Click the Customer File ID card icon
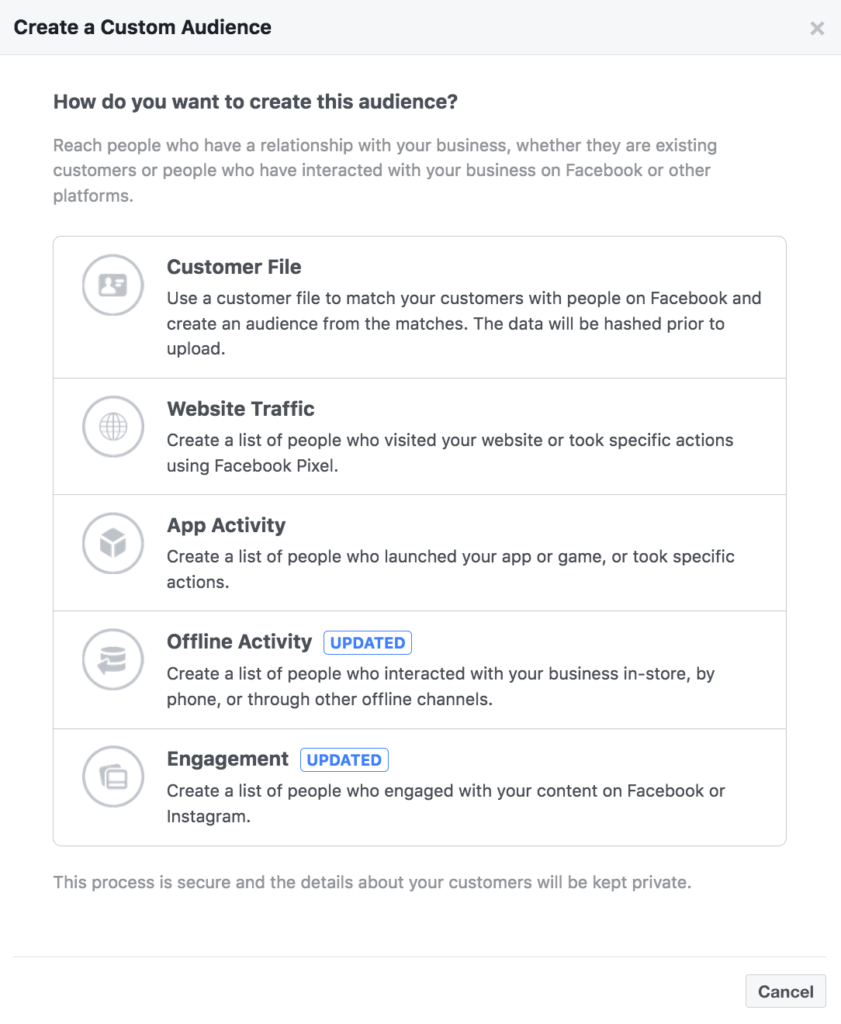The image size is (841, 1024). [x=113, y=285]
